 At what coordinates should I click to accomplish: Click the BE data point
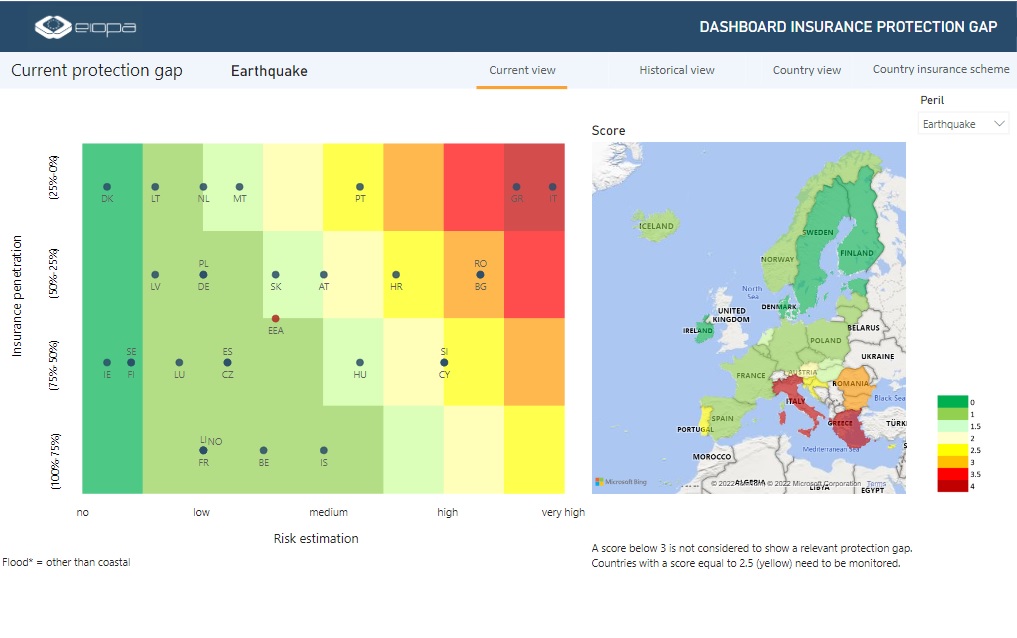coord(263,450)
